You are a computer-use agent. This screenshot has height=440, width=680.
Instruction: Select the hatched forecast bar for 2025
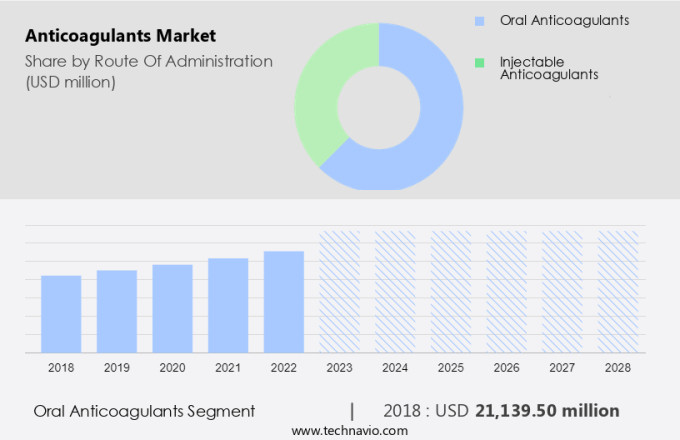click(x=451, y=291)
